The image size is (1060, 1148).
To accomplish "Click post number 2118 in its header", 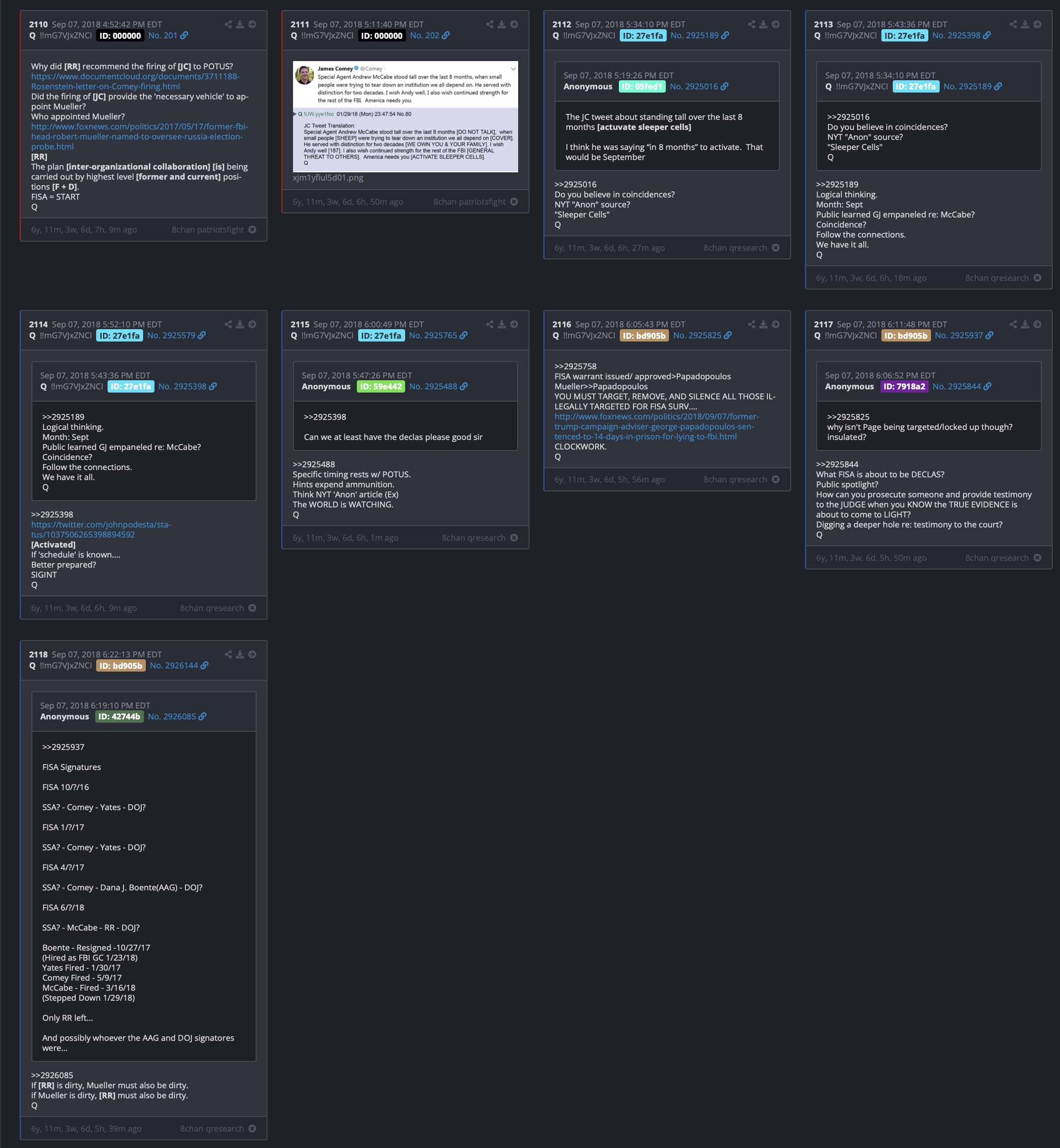I will 38,655.
